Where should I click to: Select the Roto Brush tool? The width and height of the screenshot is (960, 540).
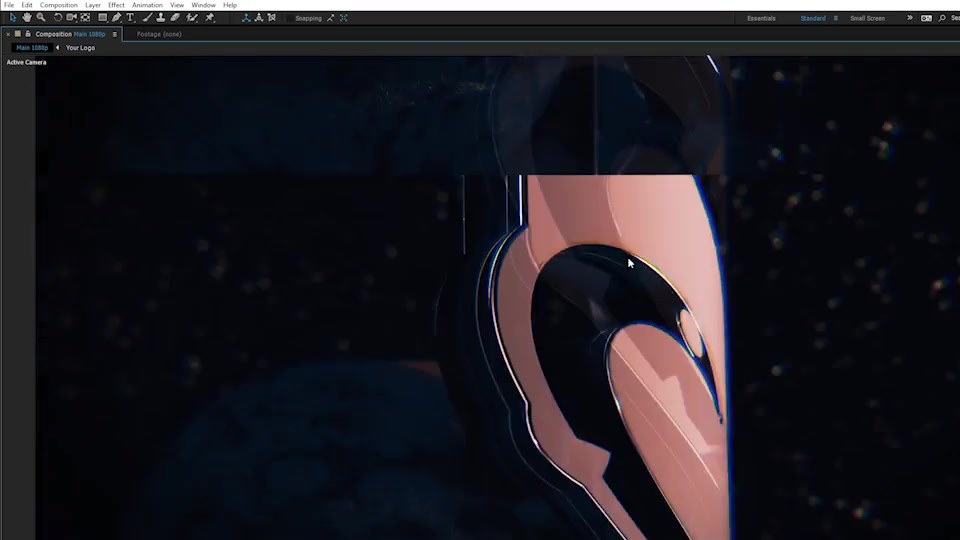192,18
